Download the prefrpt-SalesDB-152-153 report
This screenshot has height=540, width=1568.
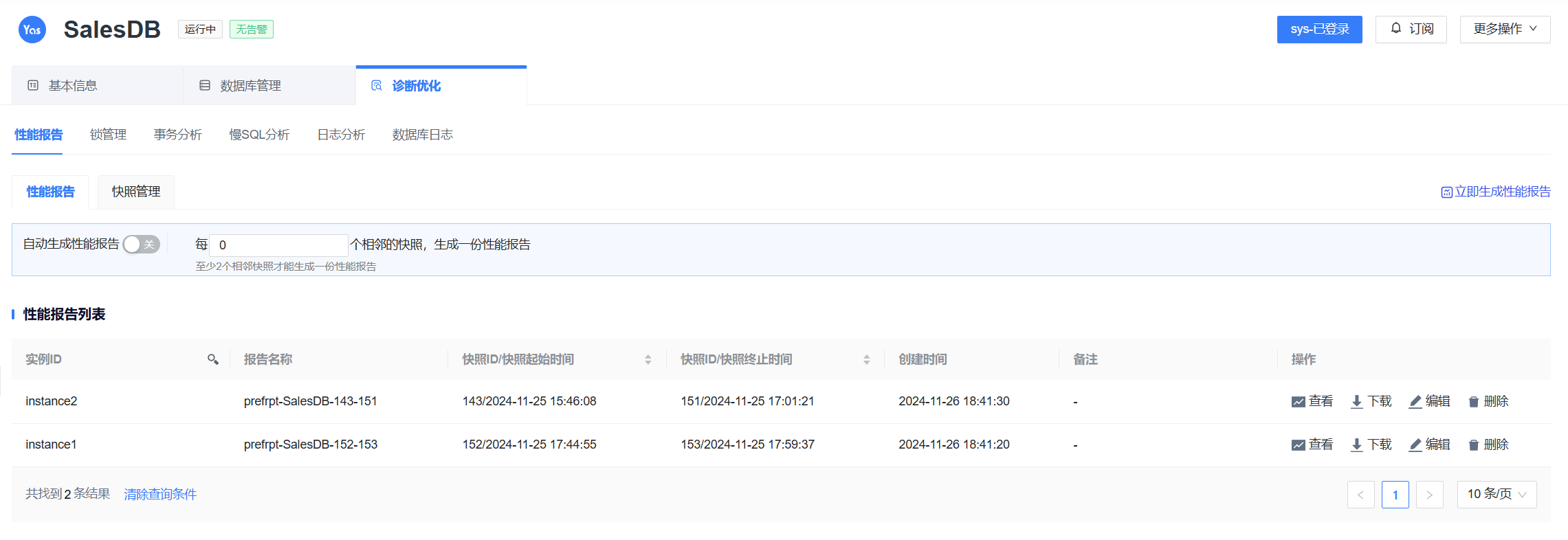[x=1371, y=445]
